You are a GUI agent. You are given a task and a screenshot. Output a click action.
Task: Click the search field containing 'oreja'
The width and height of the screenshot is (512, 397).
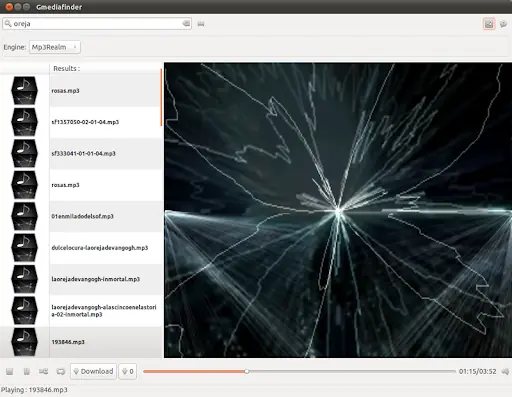97,24
